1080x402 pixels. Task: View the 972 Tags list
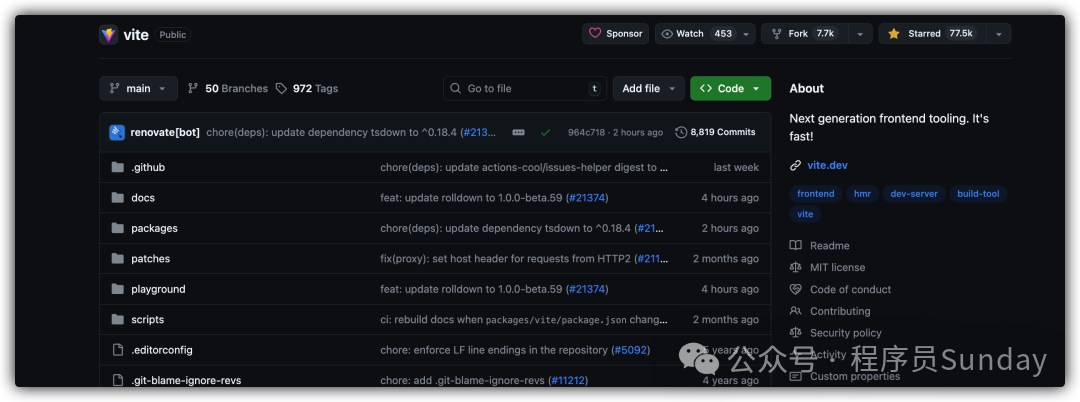coord(307,88)
